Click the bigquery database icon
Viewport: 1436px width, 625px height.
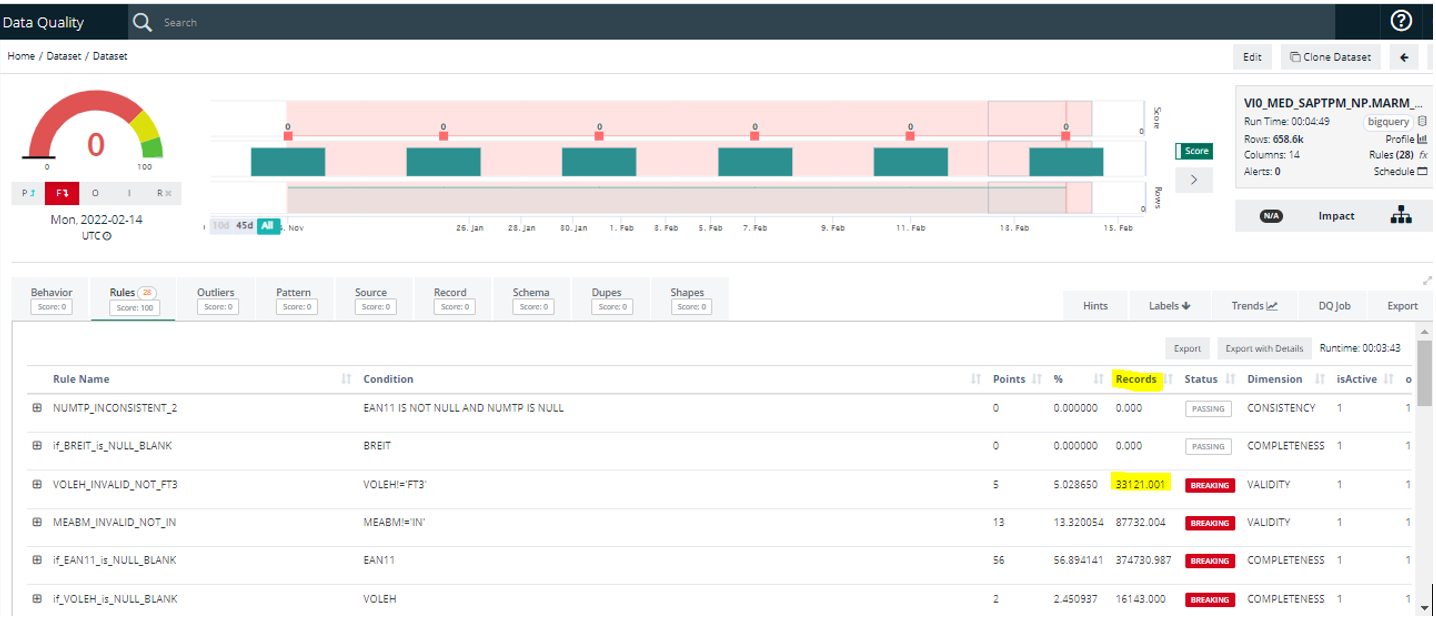(1422, 121)
